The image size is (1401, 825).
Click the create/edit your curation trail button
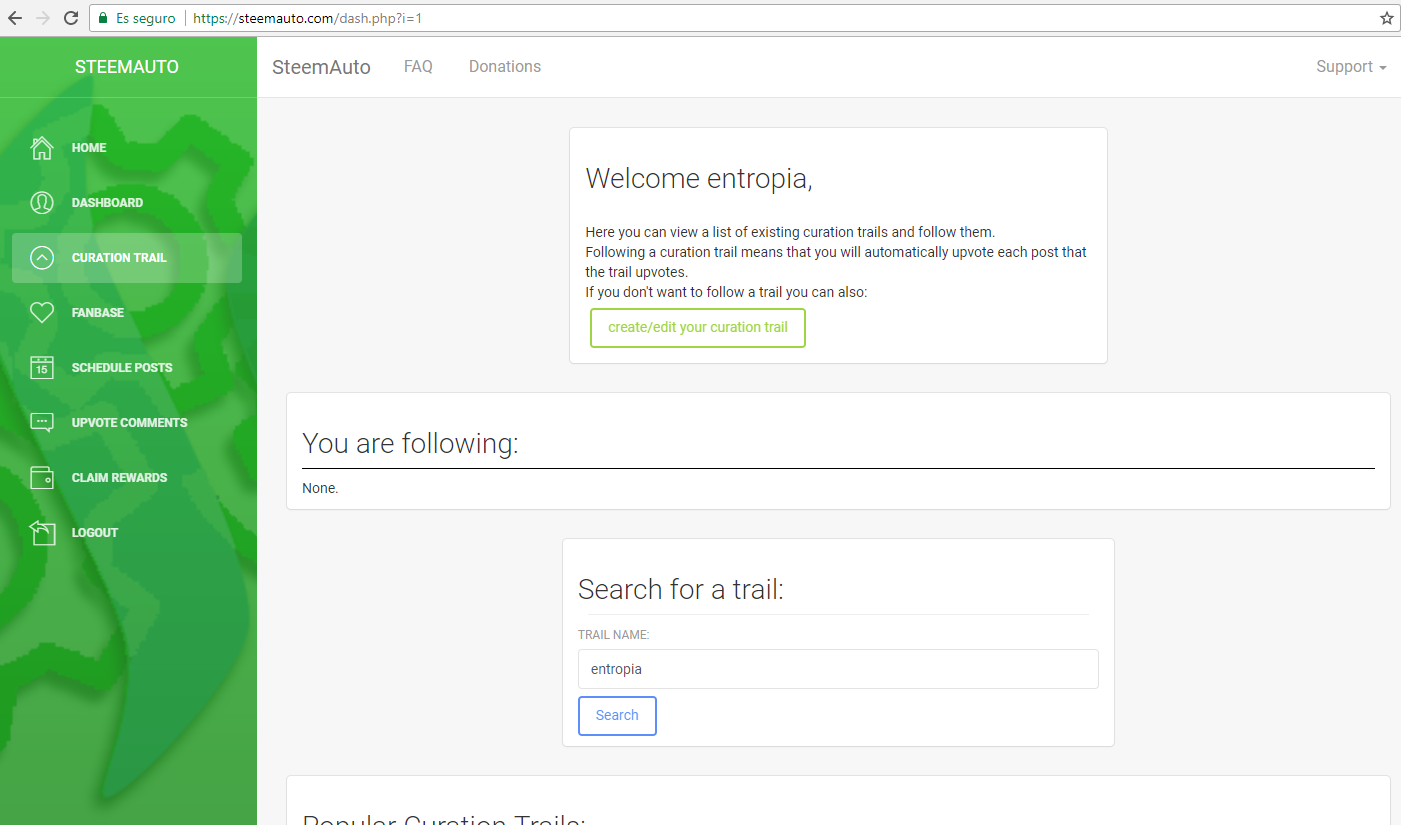coord(698,328)
